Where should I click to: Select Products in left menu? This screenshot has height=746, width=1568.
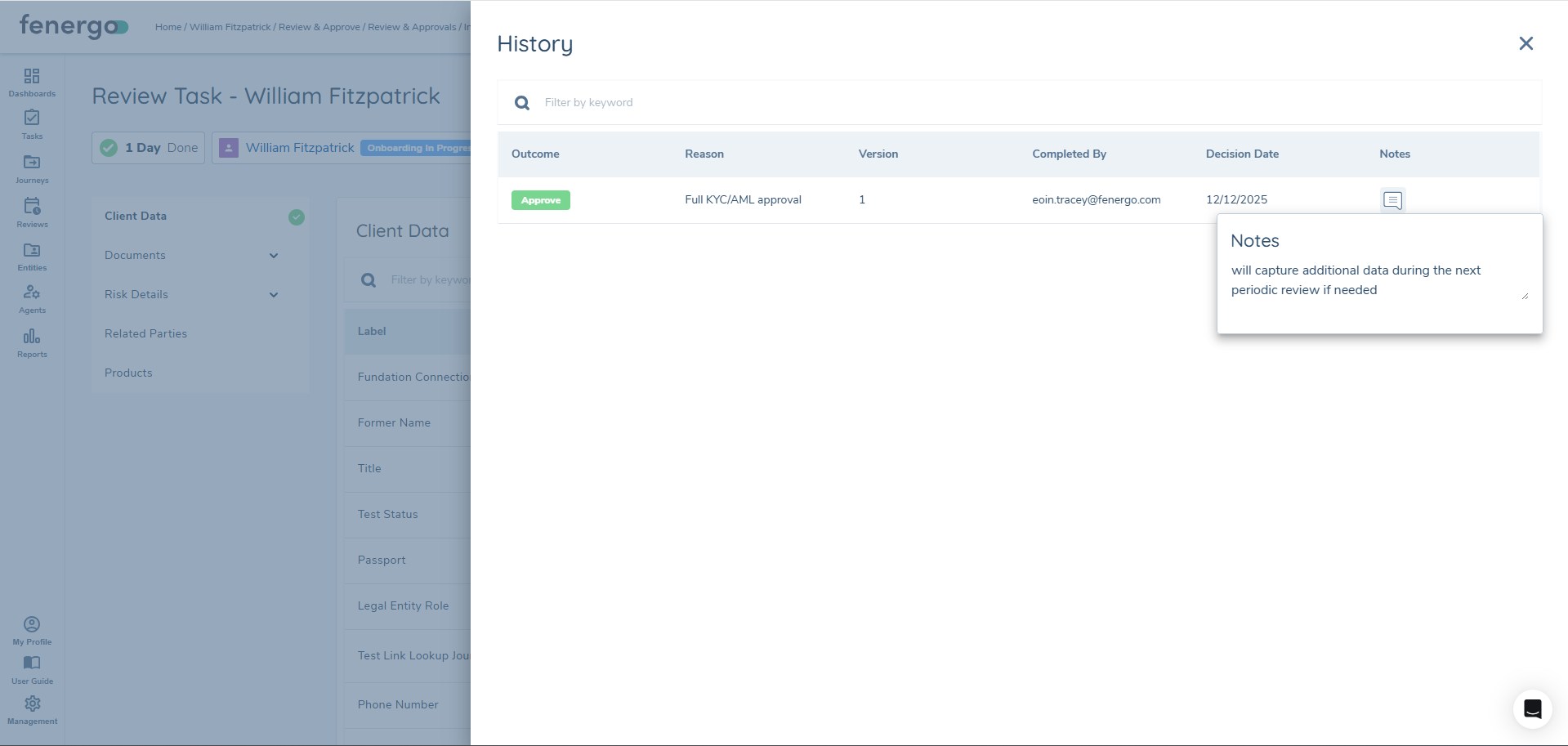pyautogui.click(x=128, y=373)
